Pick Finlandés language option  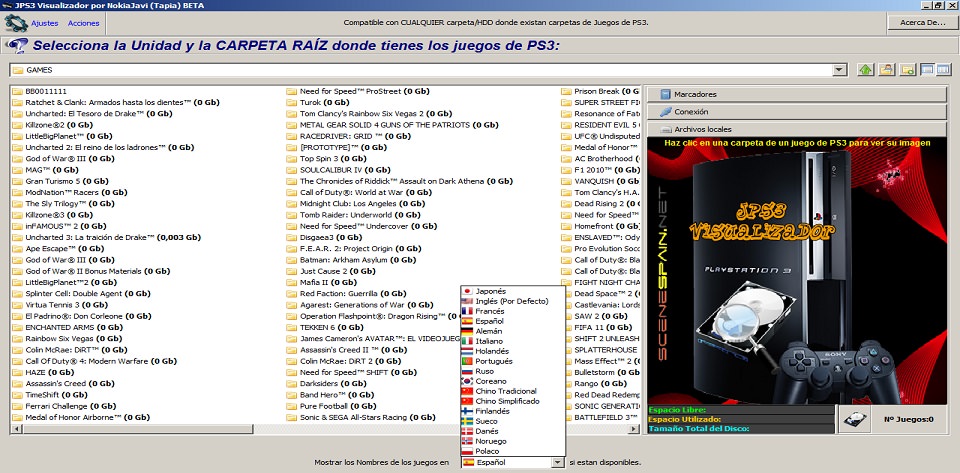coord(512,411)
